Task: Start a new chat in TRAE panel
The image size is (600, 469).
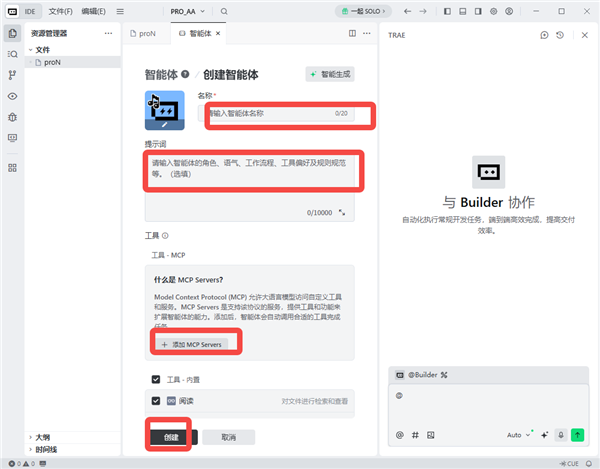Action: (544, 34)
